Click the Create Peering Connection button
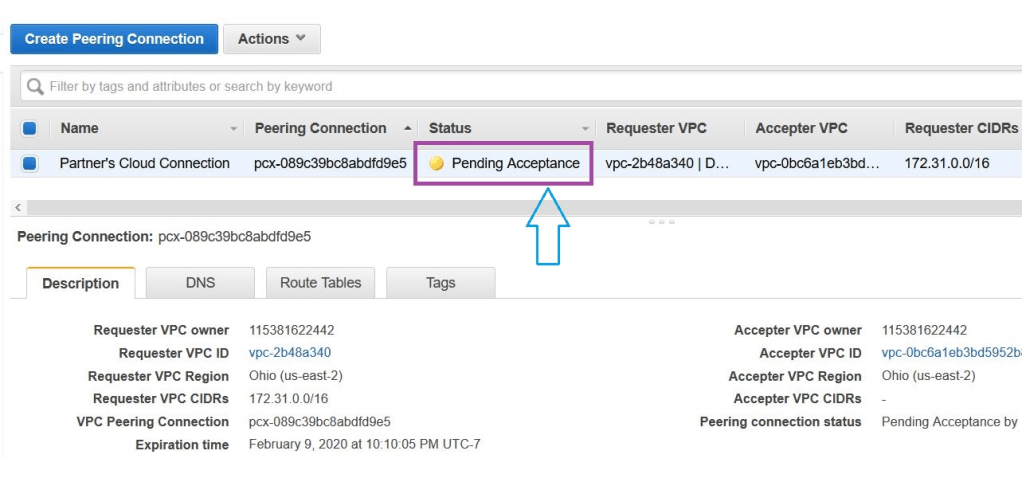This screenshot has height=482, width=1022. click(x=114, y=39)
